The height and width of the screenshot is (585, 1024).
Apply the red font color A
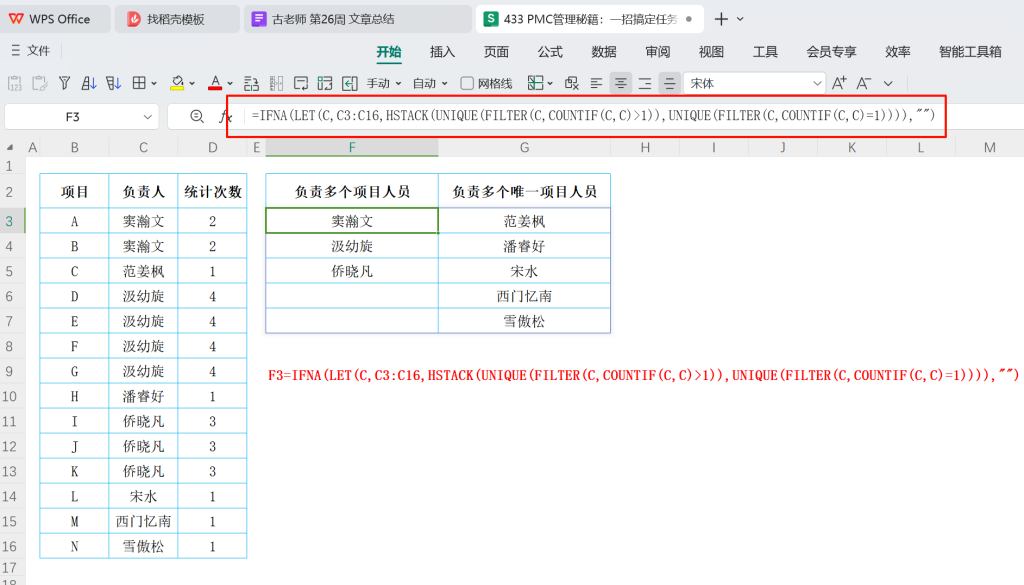(215, 84)
